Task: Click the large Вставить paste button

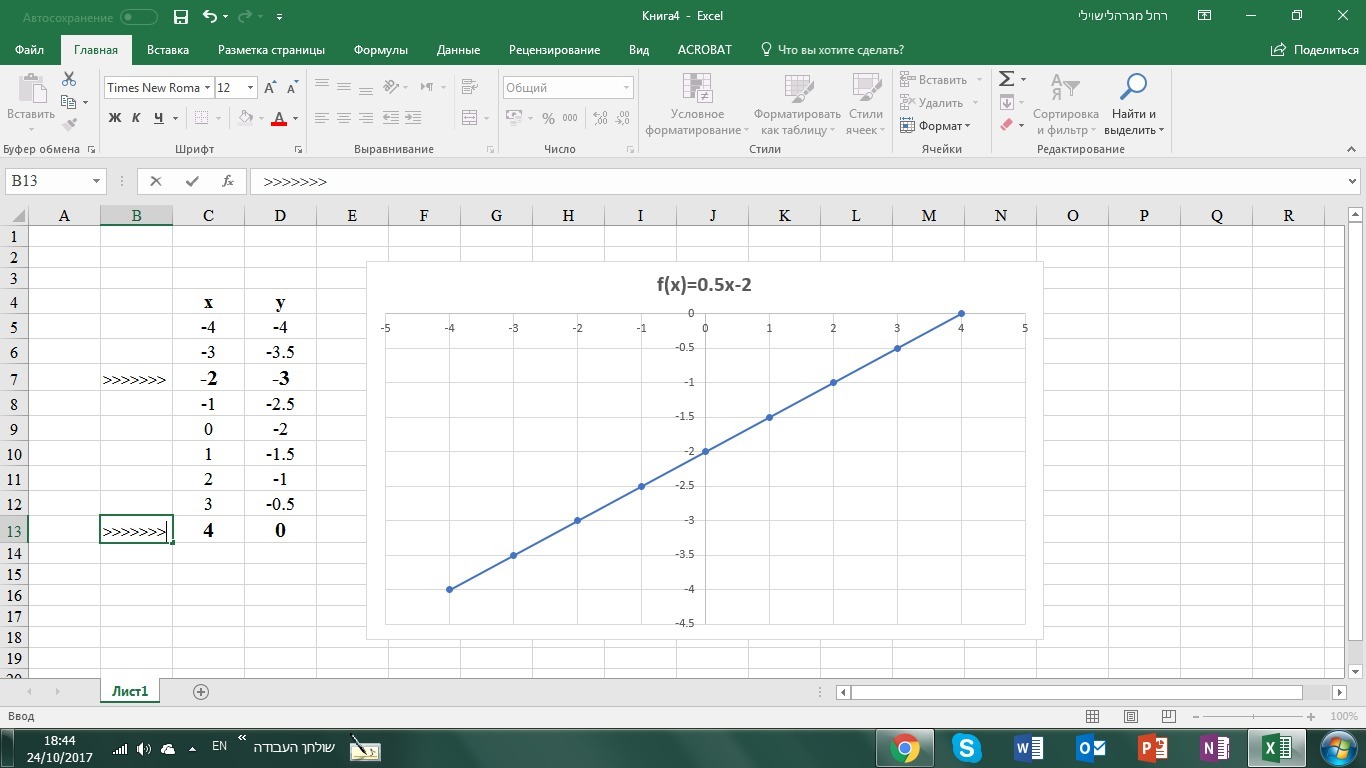Action: click(x=31, y=103)
